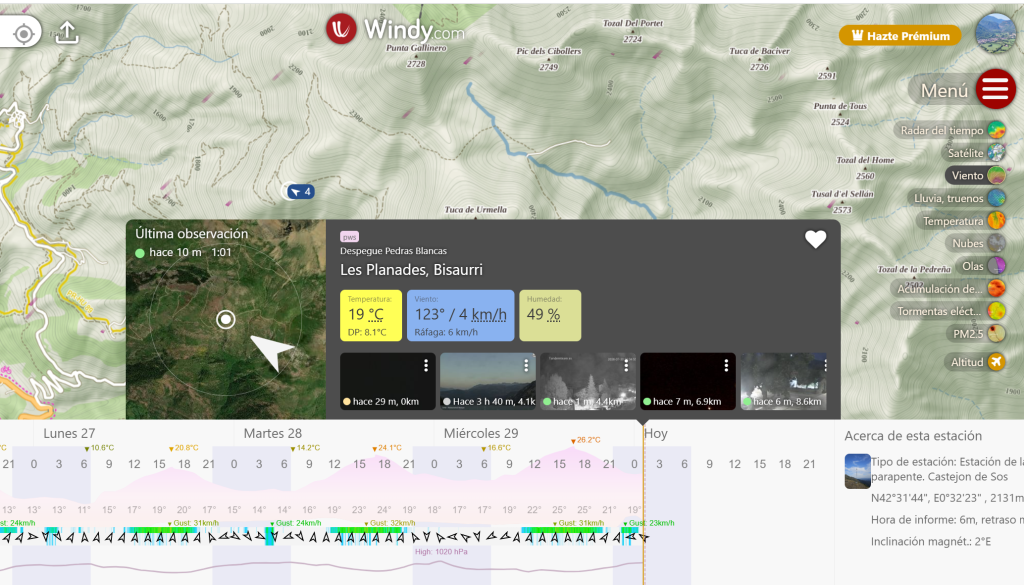Image resolution: width=1024 pixels, height=585 pixels.
Task: Click Miércoles 29 in timeline
Action: (x=481, y=434)
